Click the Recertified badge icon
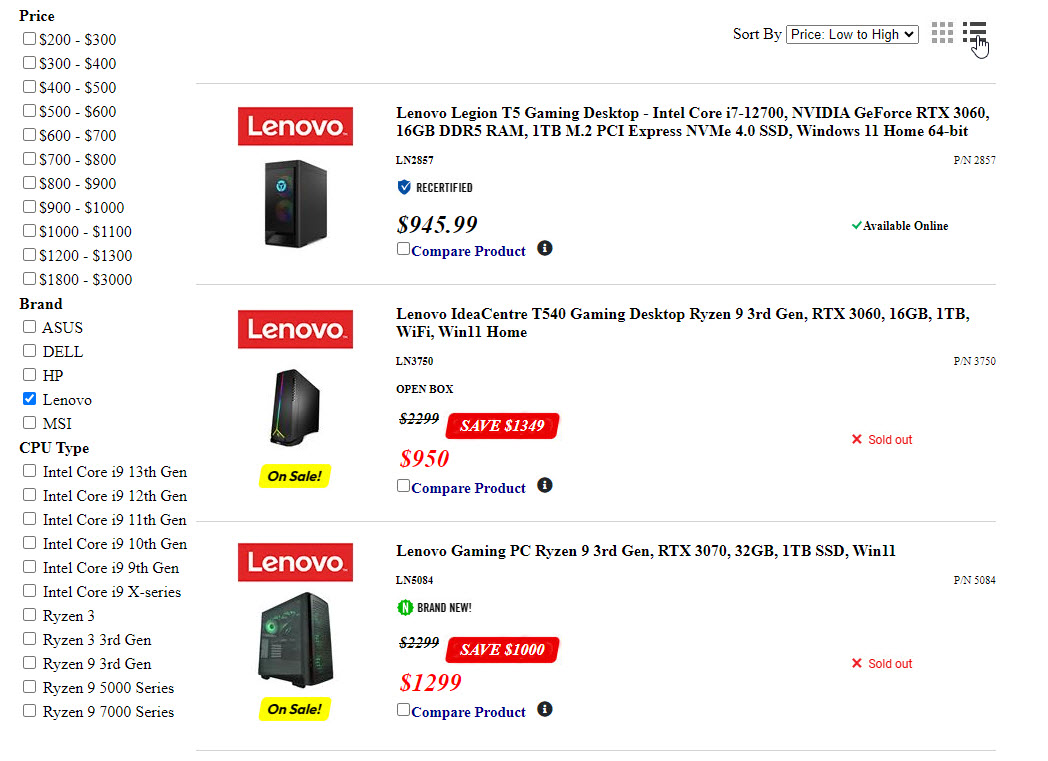Screen dimensions: 1048x761 point(404,187)
